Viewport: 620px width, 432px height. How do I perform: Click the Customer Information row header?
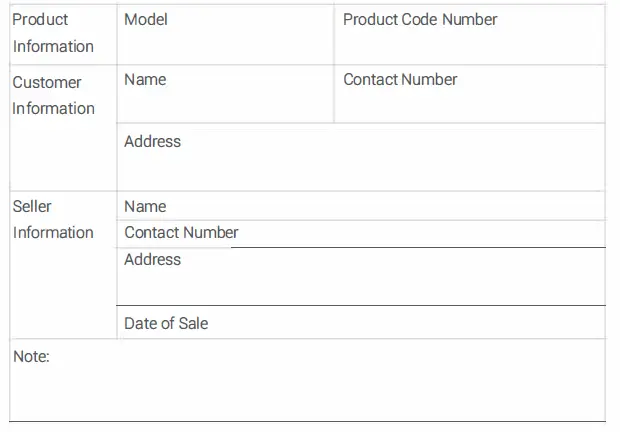click(53, 95)
